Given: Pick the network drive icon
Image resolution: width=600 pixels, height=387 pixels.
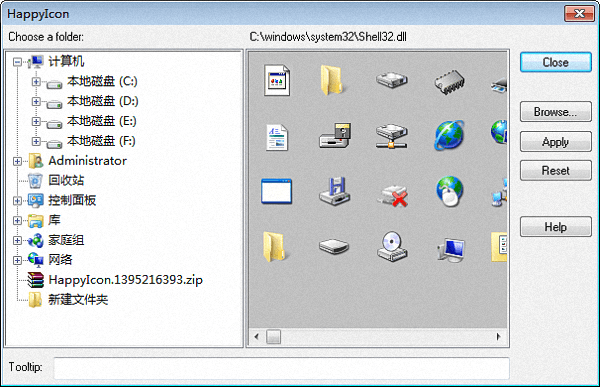Looking at the screenshot, I should tap(391, 136).
